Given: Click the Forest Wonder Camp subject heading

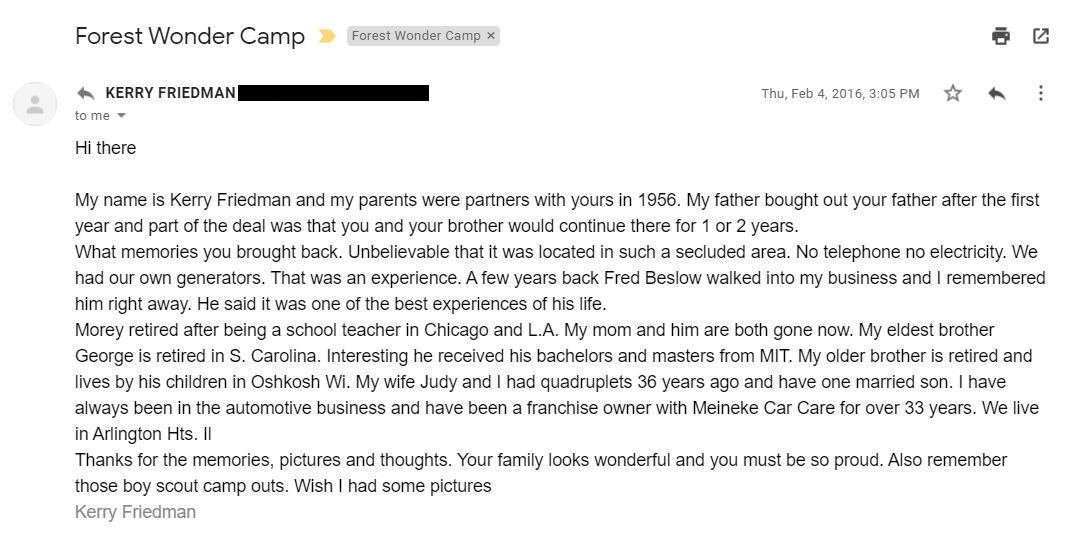Looking at the screenshot, I should 190,36.
